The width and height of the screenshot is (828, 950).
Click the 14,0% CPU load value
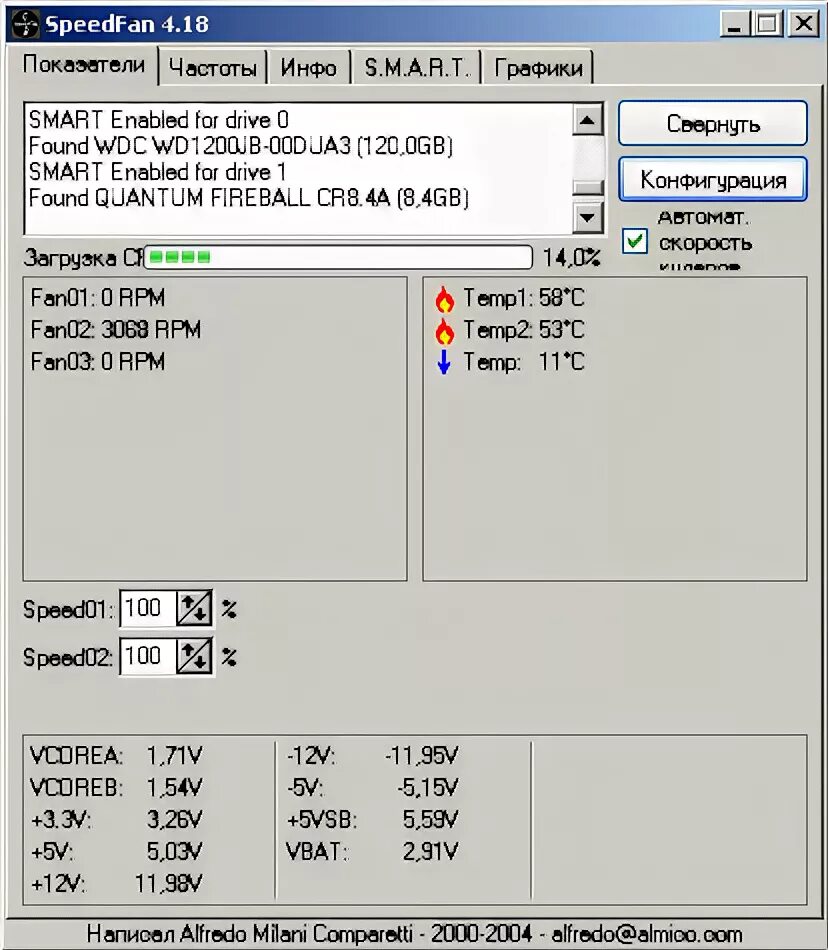571,257
